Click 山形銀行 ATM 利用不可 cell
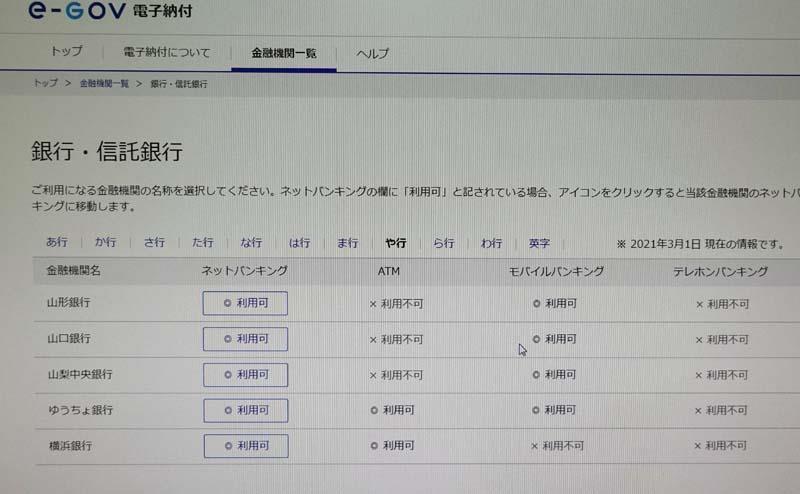This screenshot has width=800, height=494. point(396,304)
